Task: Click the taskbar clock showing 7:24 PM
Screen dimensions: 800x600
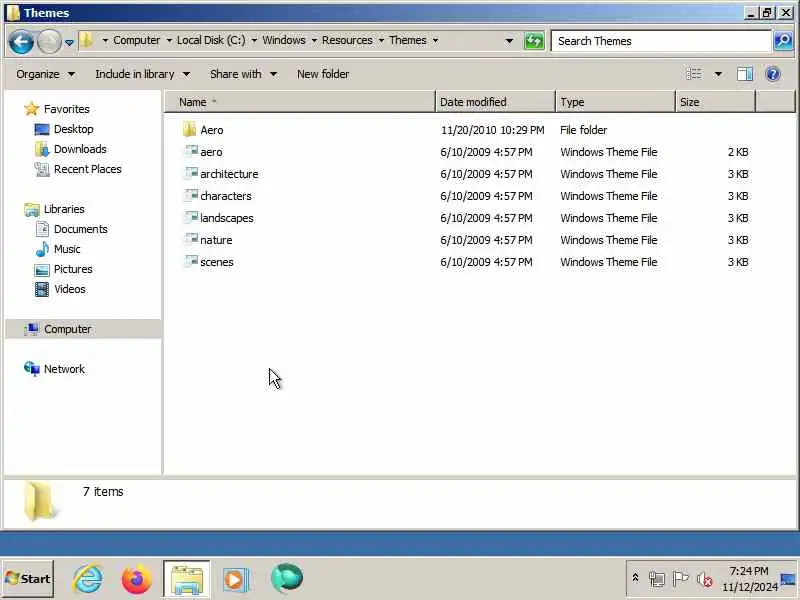Action: click(749, 579)
